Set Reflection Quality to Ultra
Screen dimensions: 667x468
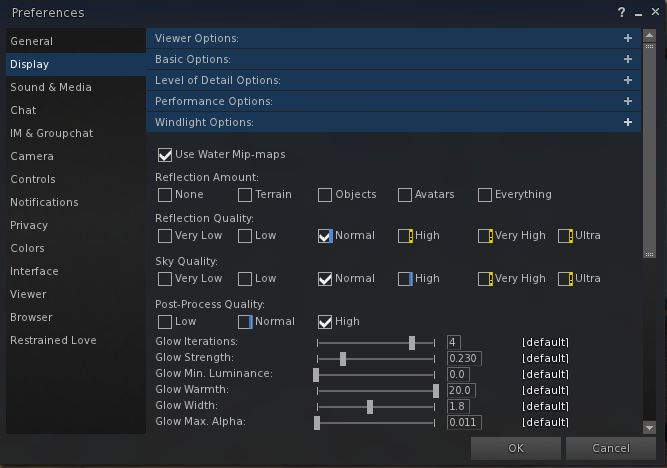pyautogui.click(x=565, y=236)
